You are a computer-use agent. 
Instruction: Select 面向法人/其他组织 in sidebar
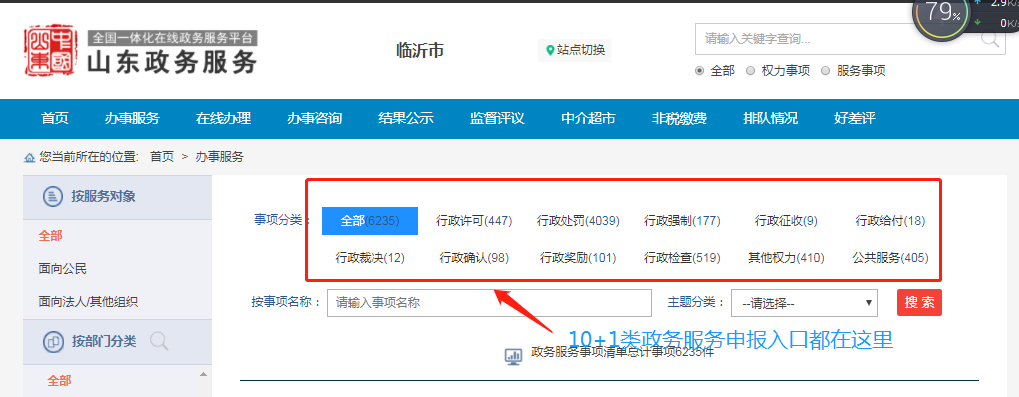click(88, 301)
